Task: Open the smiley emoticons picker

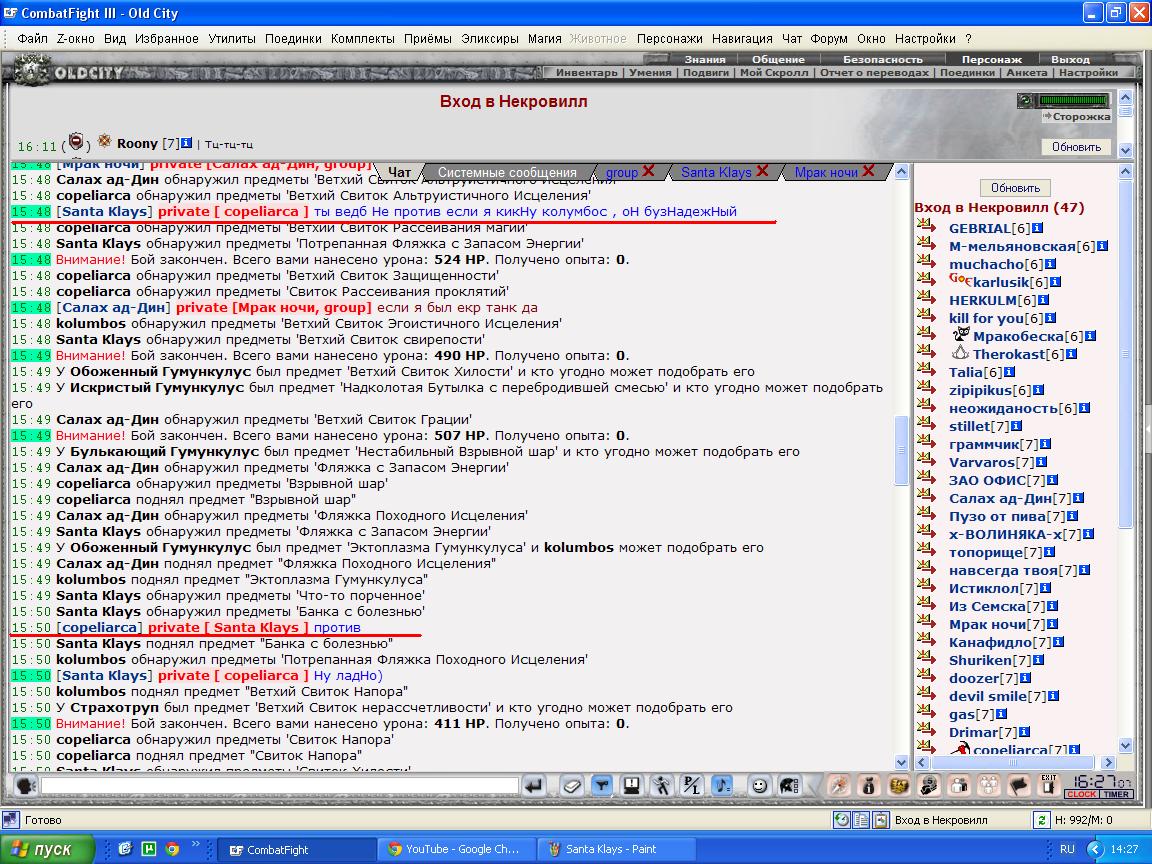Action: 760,786
